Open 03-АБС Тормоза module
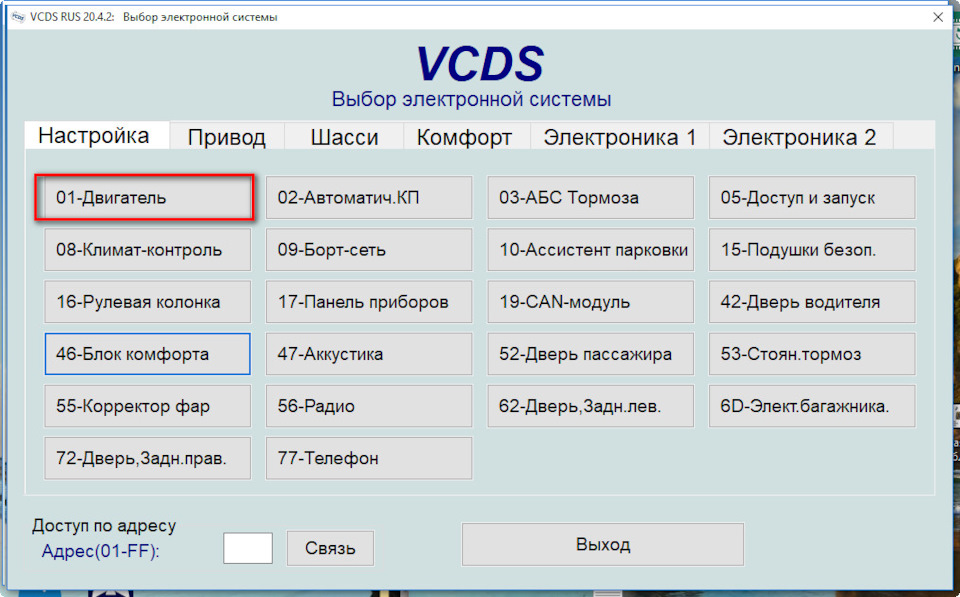This screenshot has height=597, width=960. [590, 197]
